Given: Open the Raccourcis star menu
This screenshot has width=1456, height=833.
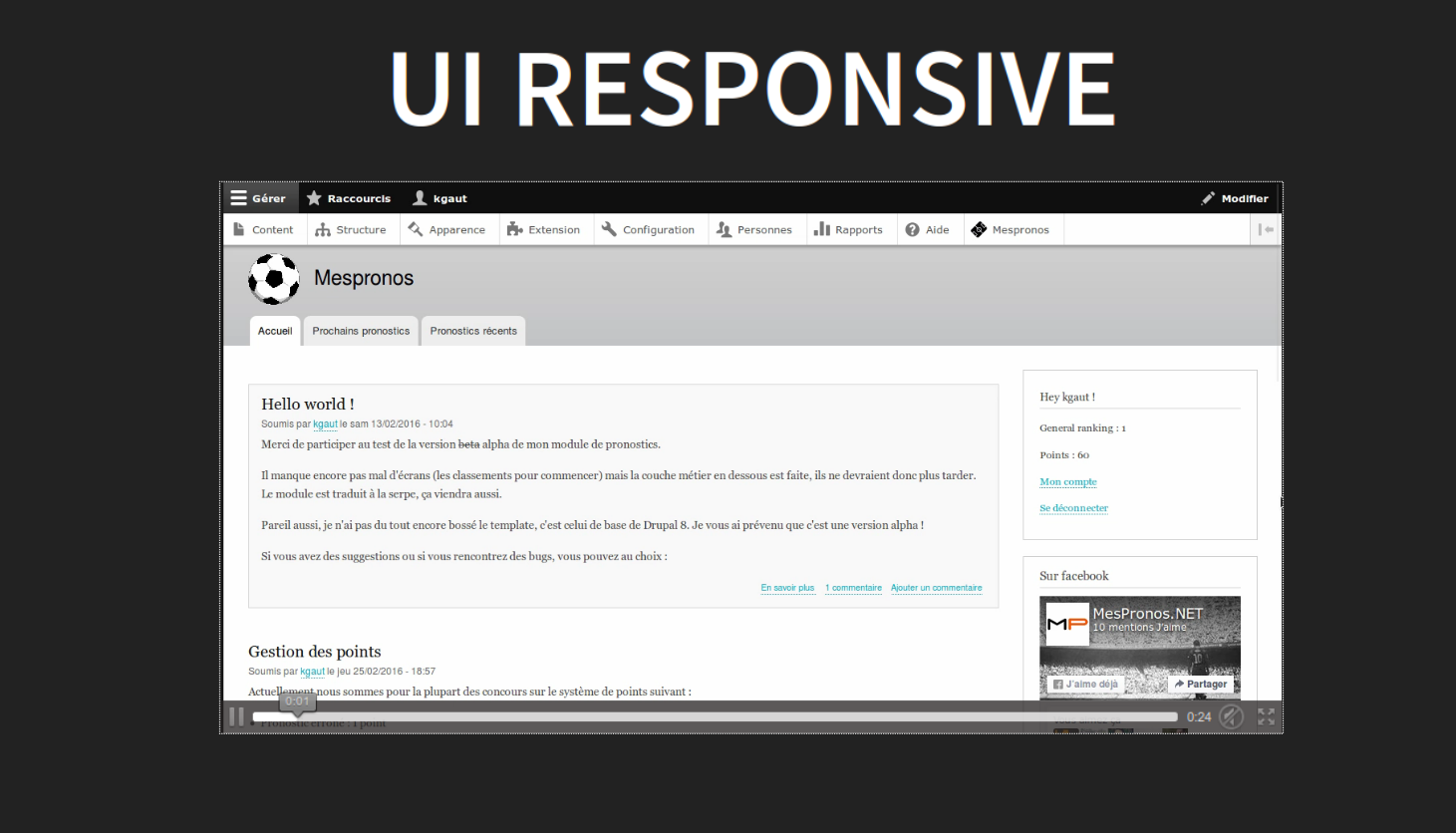Looking at the screenshot, I should pos(349,198).
